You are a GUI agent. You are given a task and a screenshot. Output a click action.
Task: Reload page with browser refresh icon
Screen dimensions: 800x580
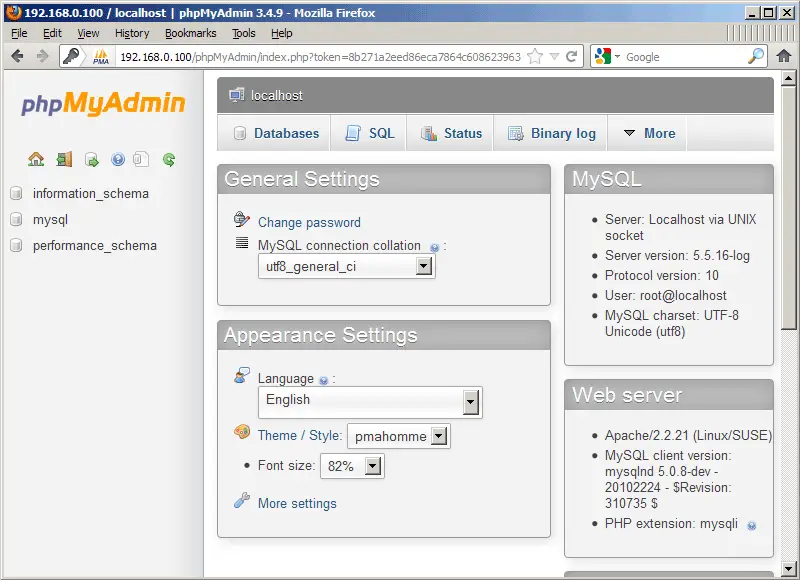pos(571,56)
